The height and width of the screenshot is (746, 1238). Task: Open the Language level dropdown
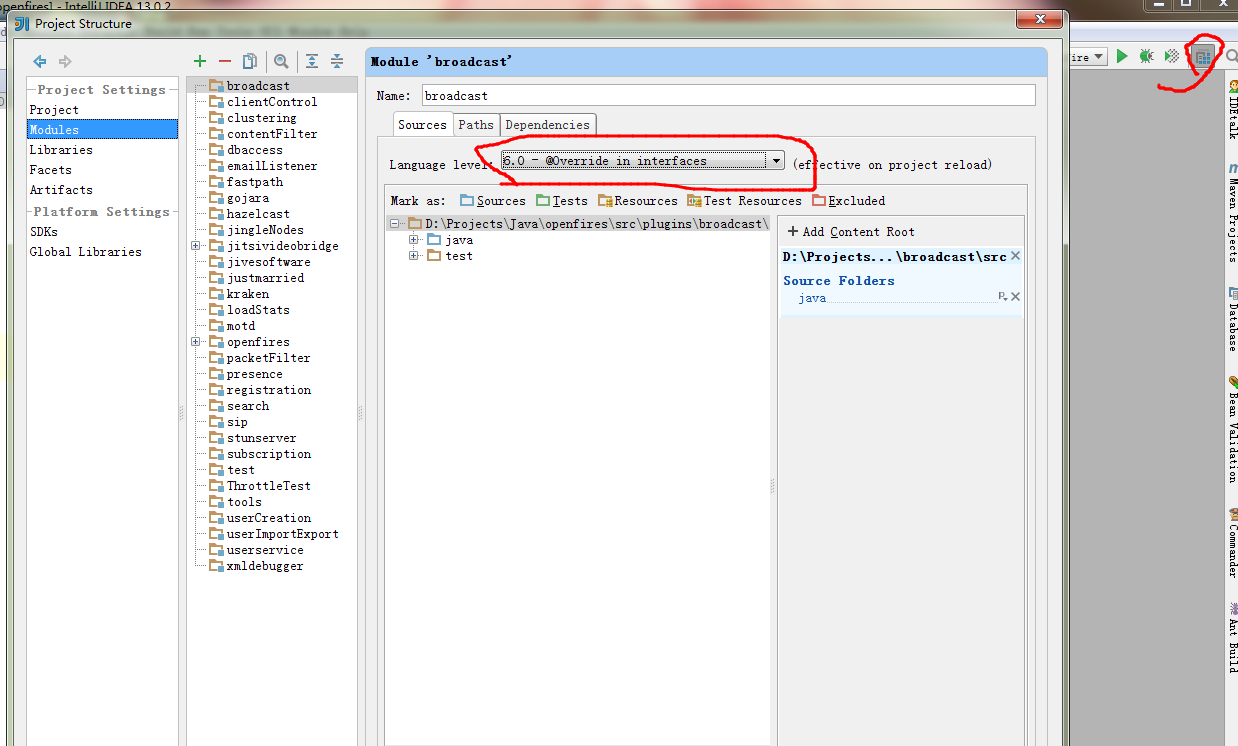777,160
